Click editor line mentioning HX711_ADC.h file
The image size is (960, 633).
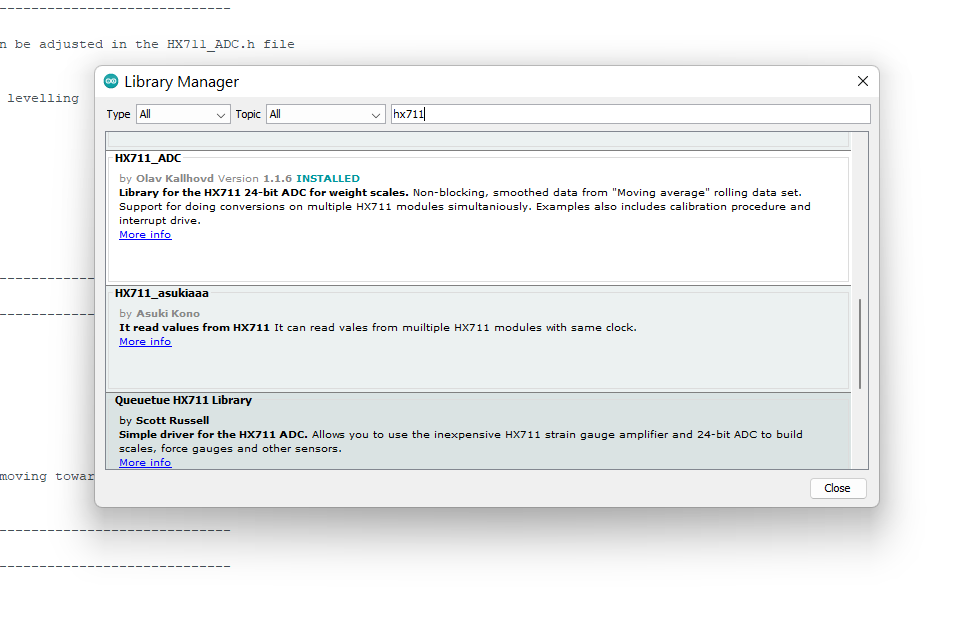[150, 44]
